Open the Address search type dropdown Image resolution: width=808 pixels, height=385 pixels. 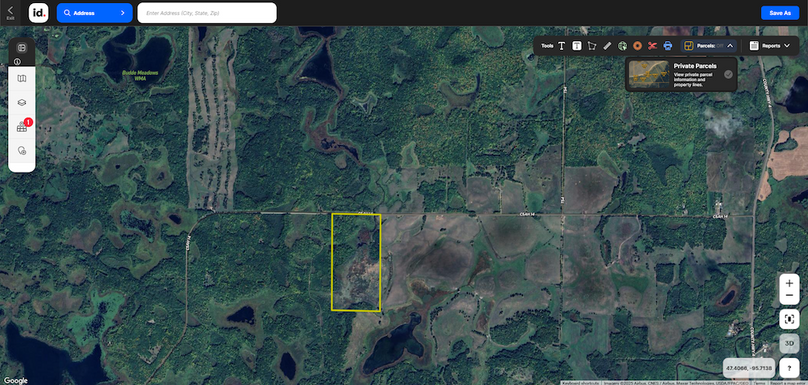click(x=94, y=13)
